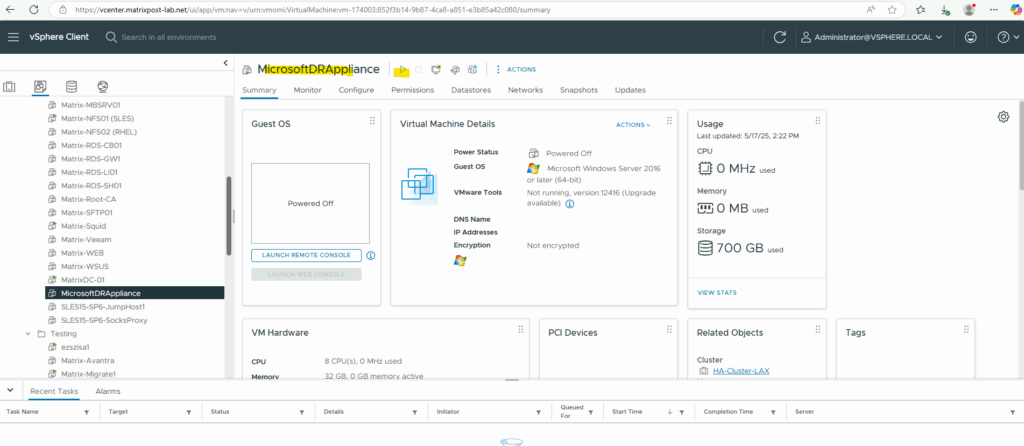Refresh the vSphere Client view

[780, 37]
